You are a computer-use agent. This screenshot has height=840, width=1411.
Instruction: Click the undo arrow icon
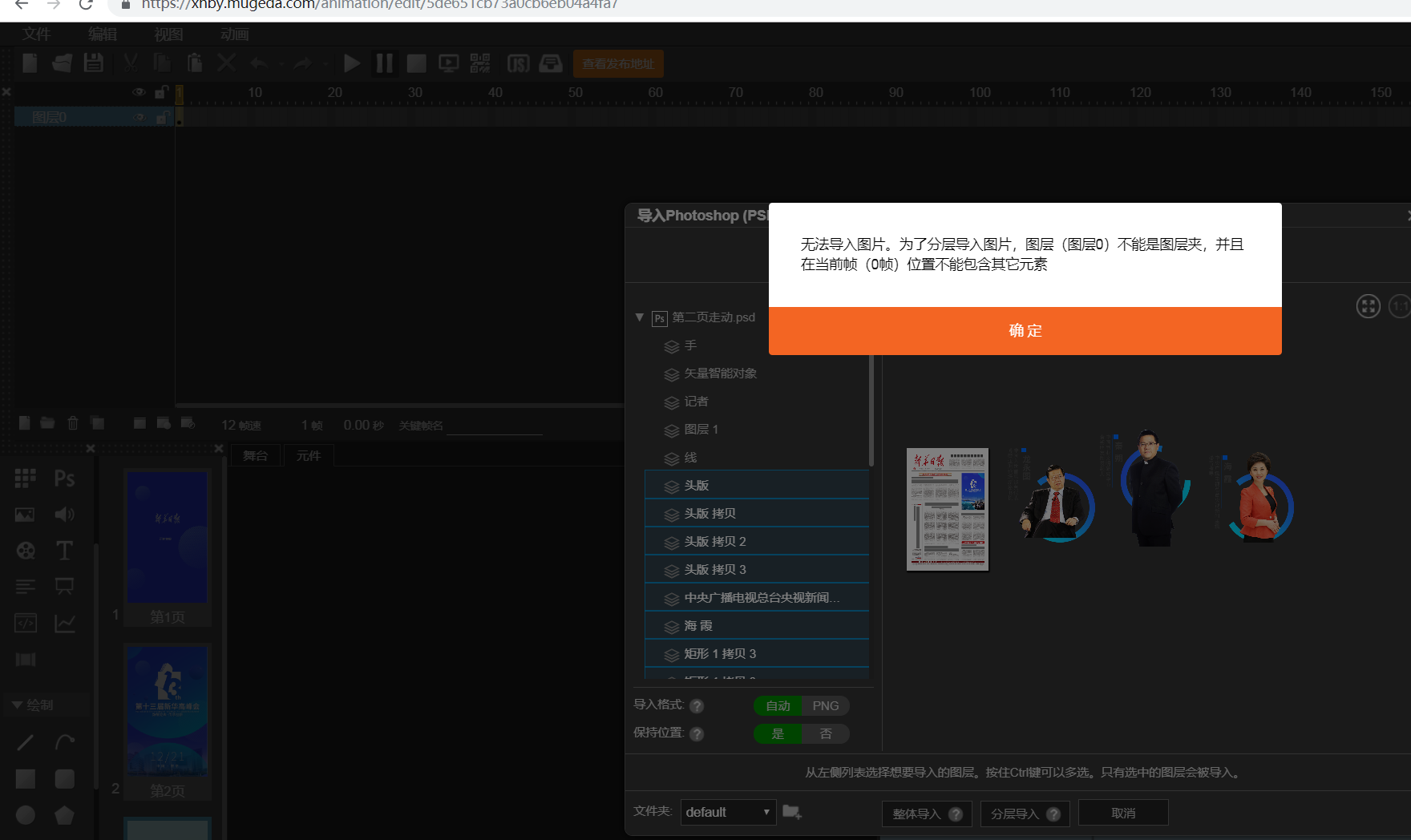[x=258, y=63]
